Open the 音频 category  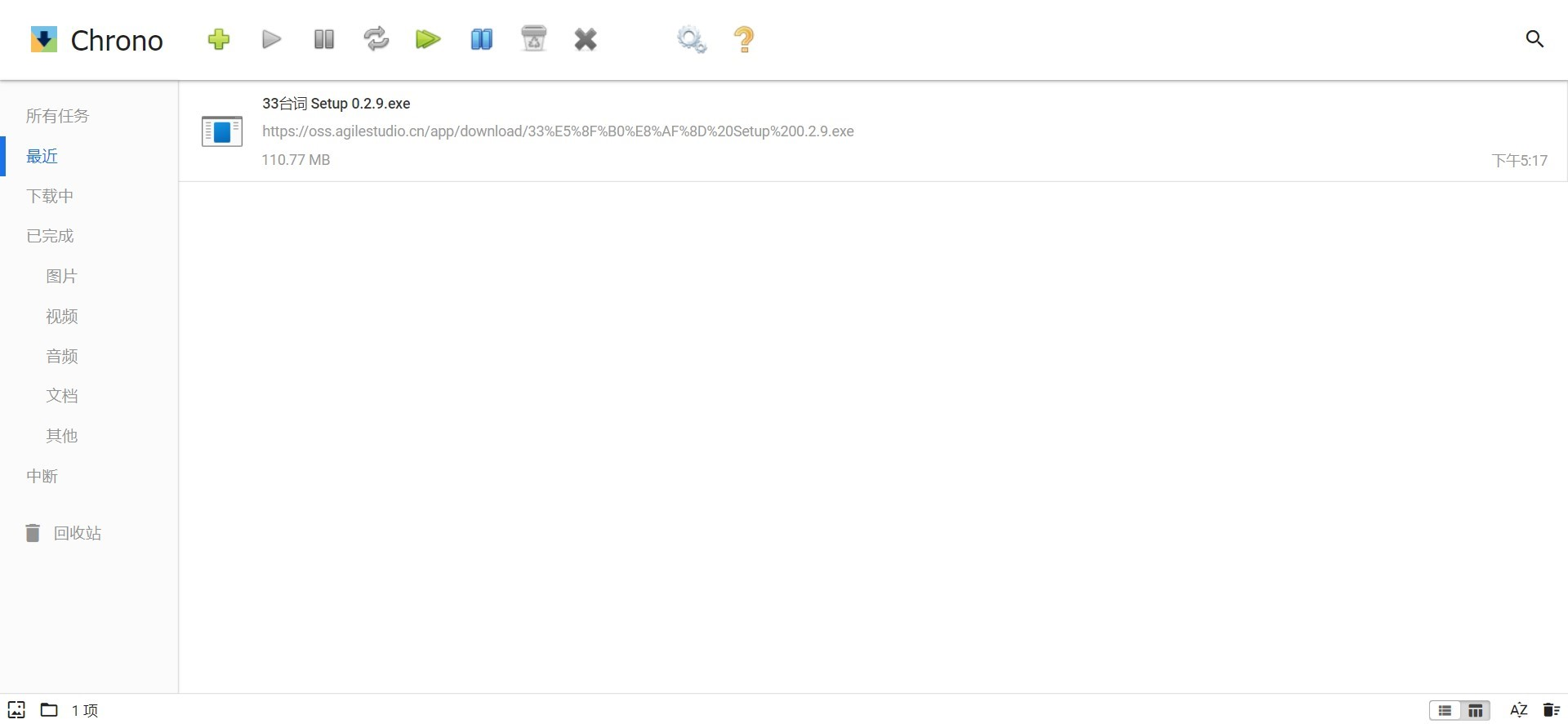coord(61,356)
